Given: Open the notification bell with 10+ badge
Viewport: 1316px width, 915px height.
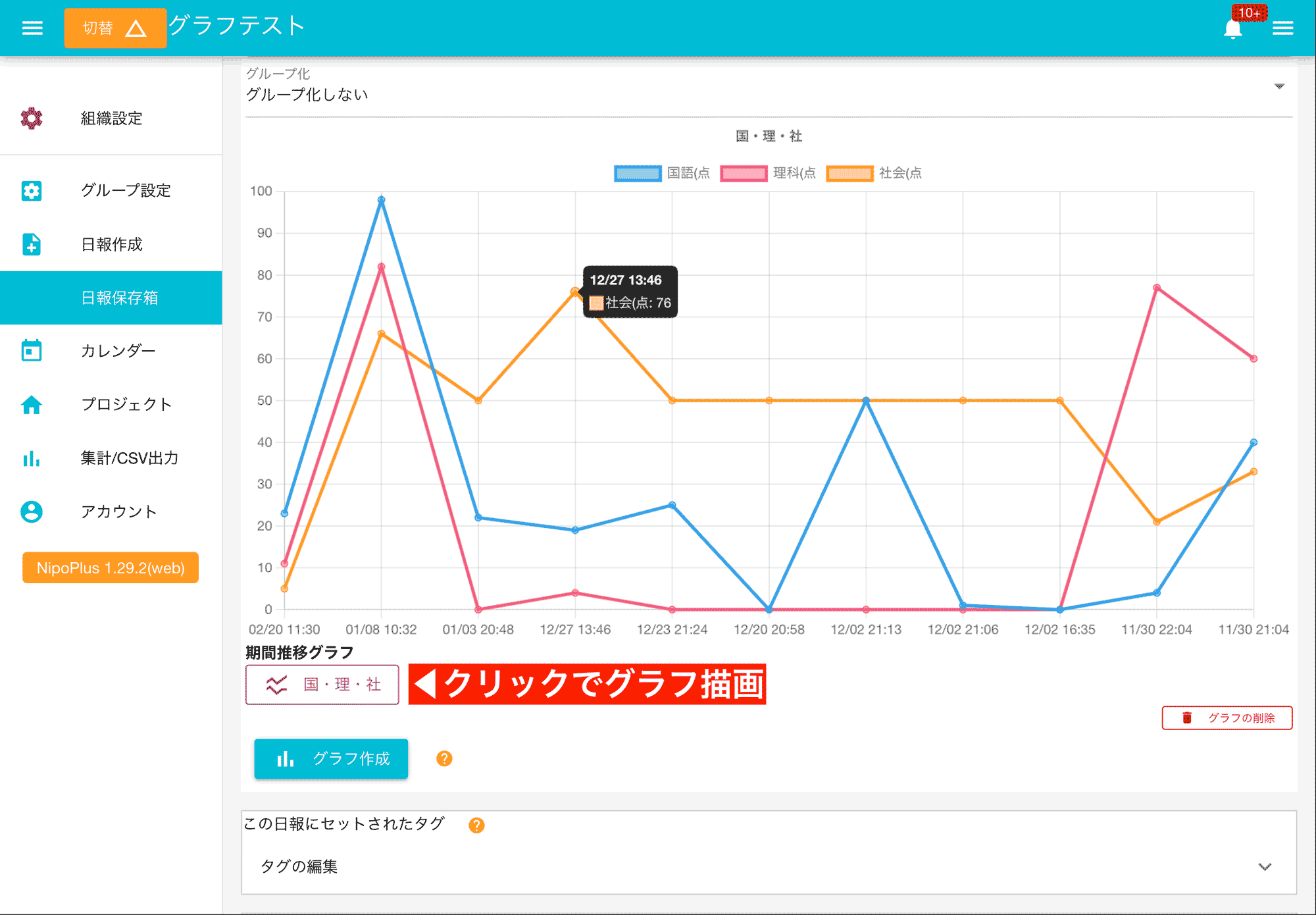Looking at the screenshot, I should pyautogui.click(x=1233, y=28).
